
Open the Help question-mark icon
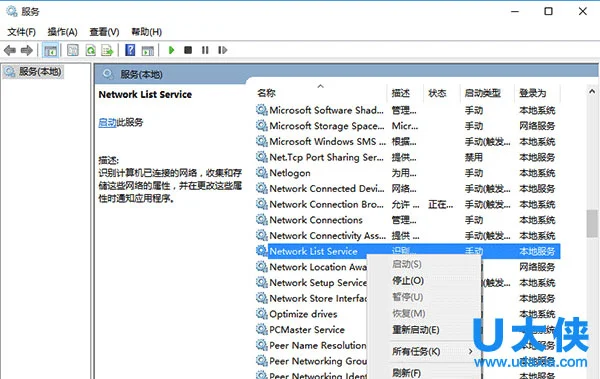tap(130, 50)
